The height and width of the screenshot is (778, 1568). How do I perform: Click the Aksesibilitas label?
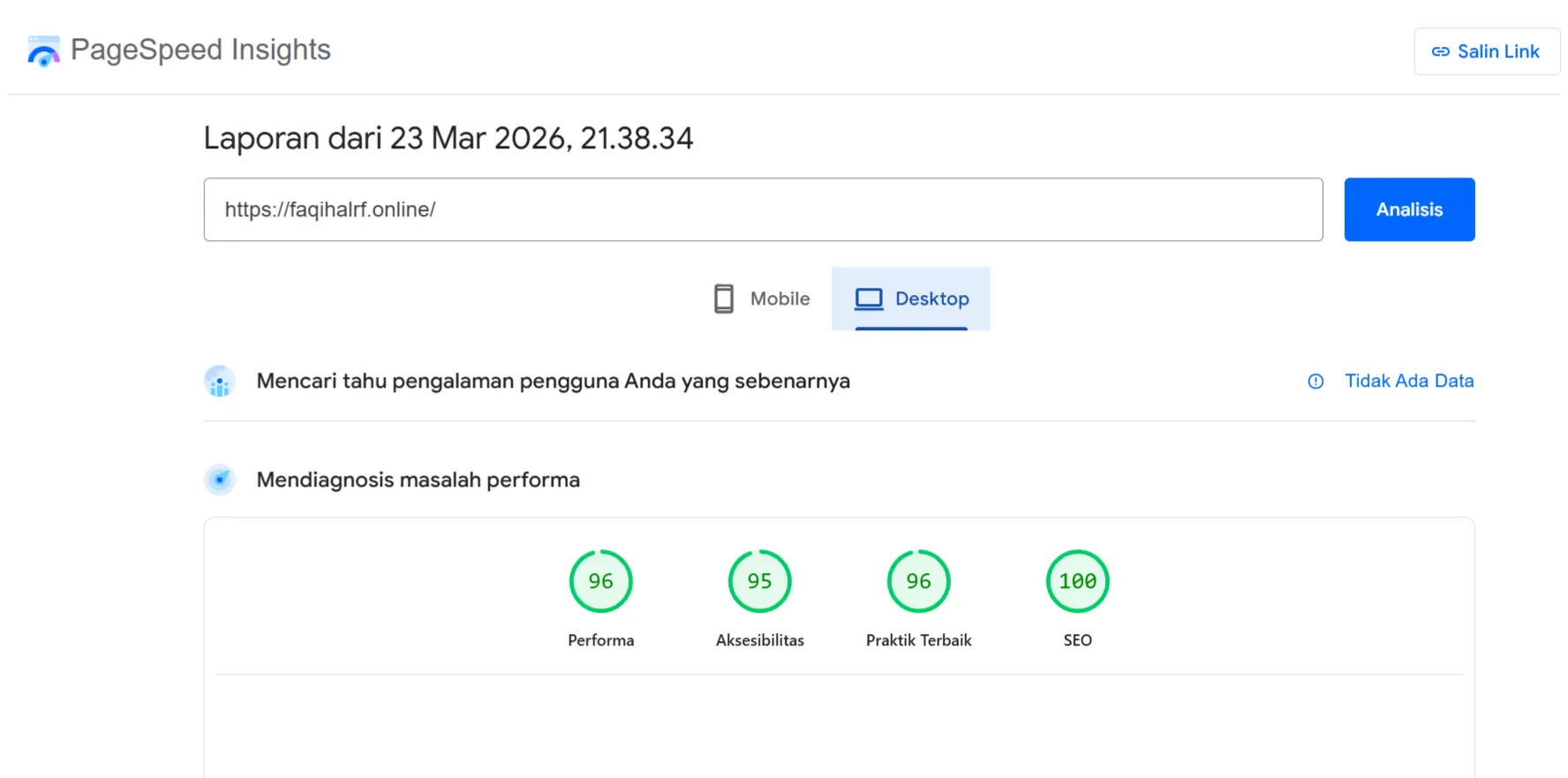point(760,640)
